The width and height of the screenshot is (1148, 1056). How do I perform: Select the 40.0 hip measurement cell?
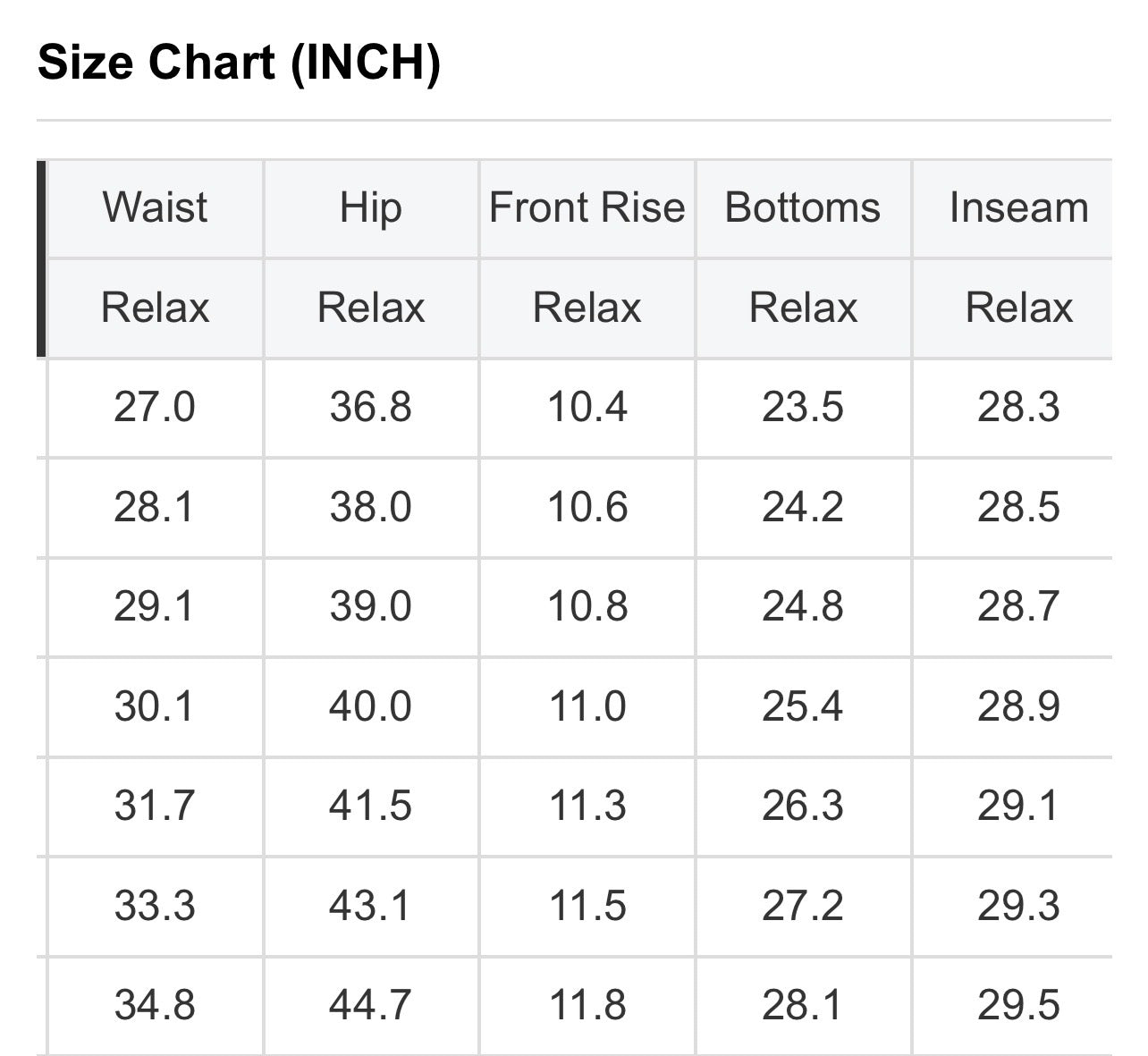tap(371, 706)
